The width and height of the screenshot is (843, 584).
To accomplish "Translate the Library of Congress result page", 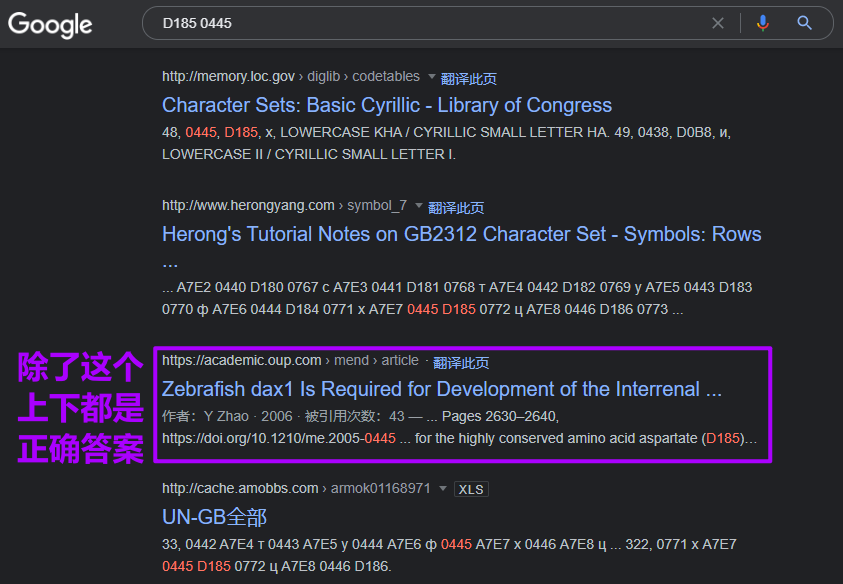I will click(x=468, y=79).
